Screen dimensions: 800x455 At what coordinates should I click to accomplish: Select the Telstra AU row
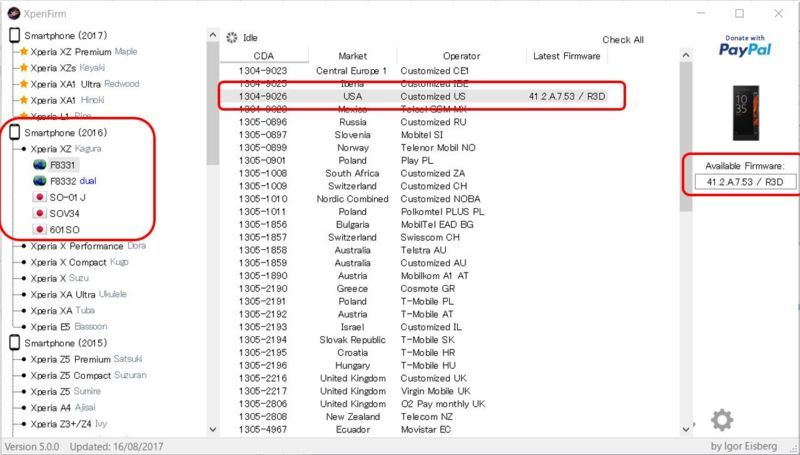[414, 250]
